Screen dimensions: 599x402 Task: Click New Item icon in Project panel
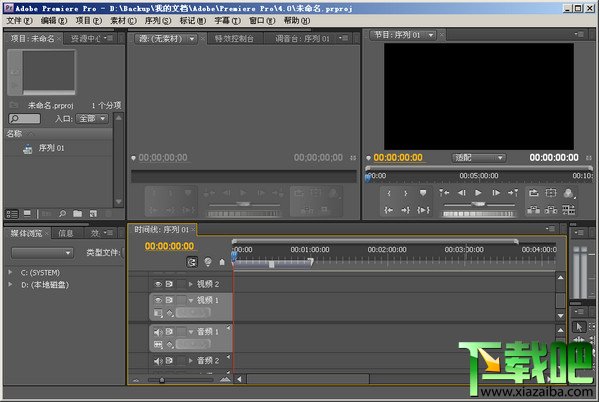(93, 214)
